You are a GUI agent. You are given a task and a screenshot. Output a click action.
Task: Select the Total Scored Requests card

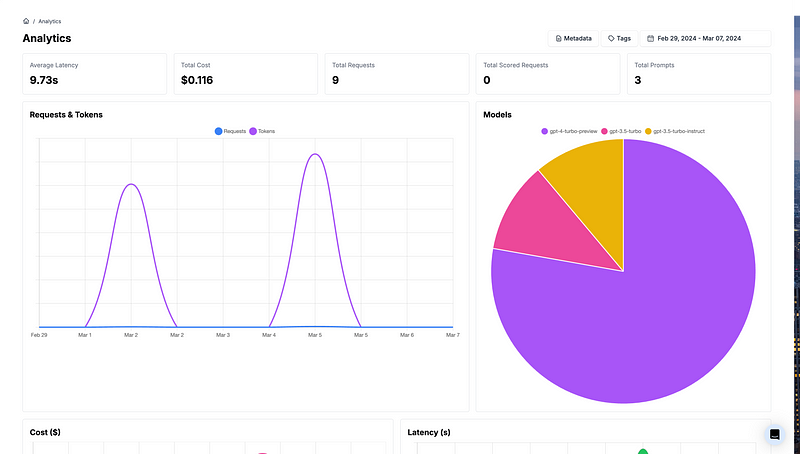(547, 74)
